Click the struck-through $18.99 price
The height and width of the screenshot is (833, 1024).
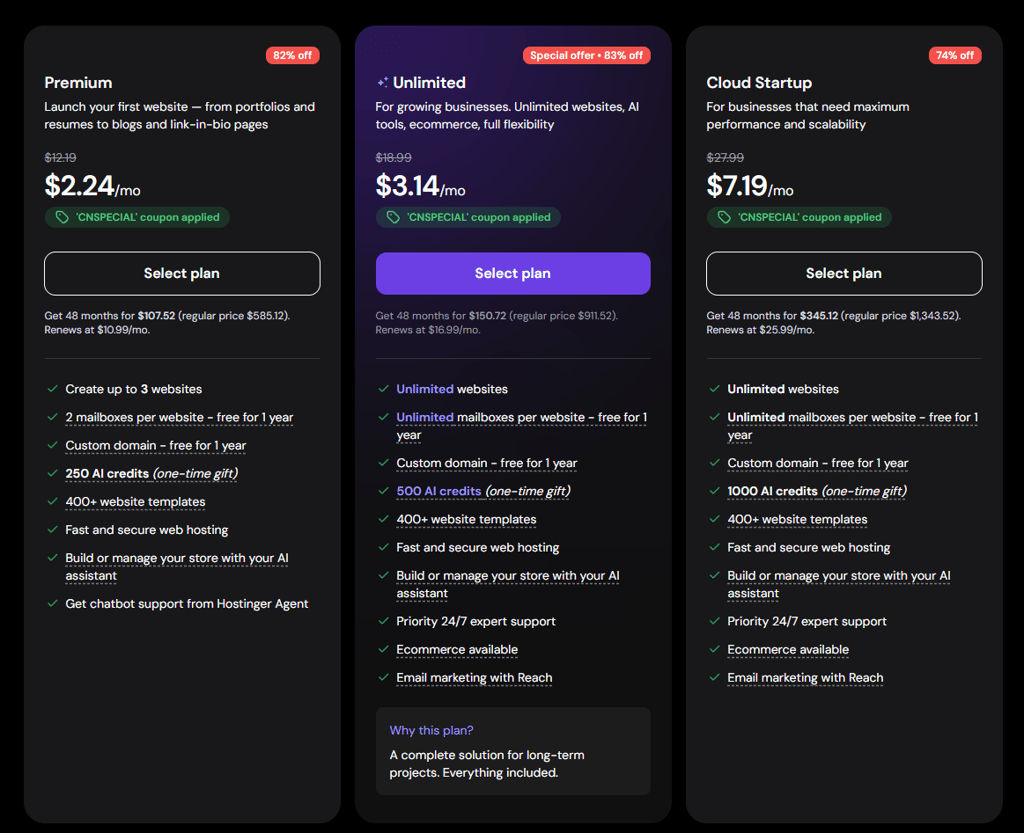[393, 157]
